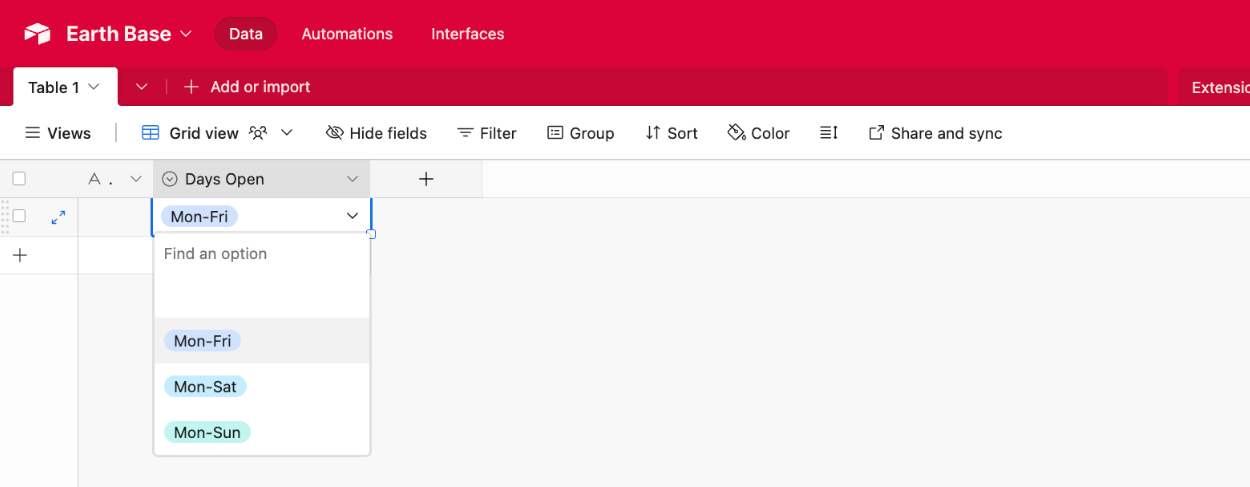Add a new field with plus
Screen dimensions: 1250x487
[x=426, y=179]
